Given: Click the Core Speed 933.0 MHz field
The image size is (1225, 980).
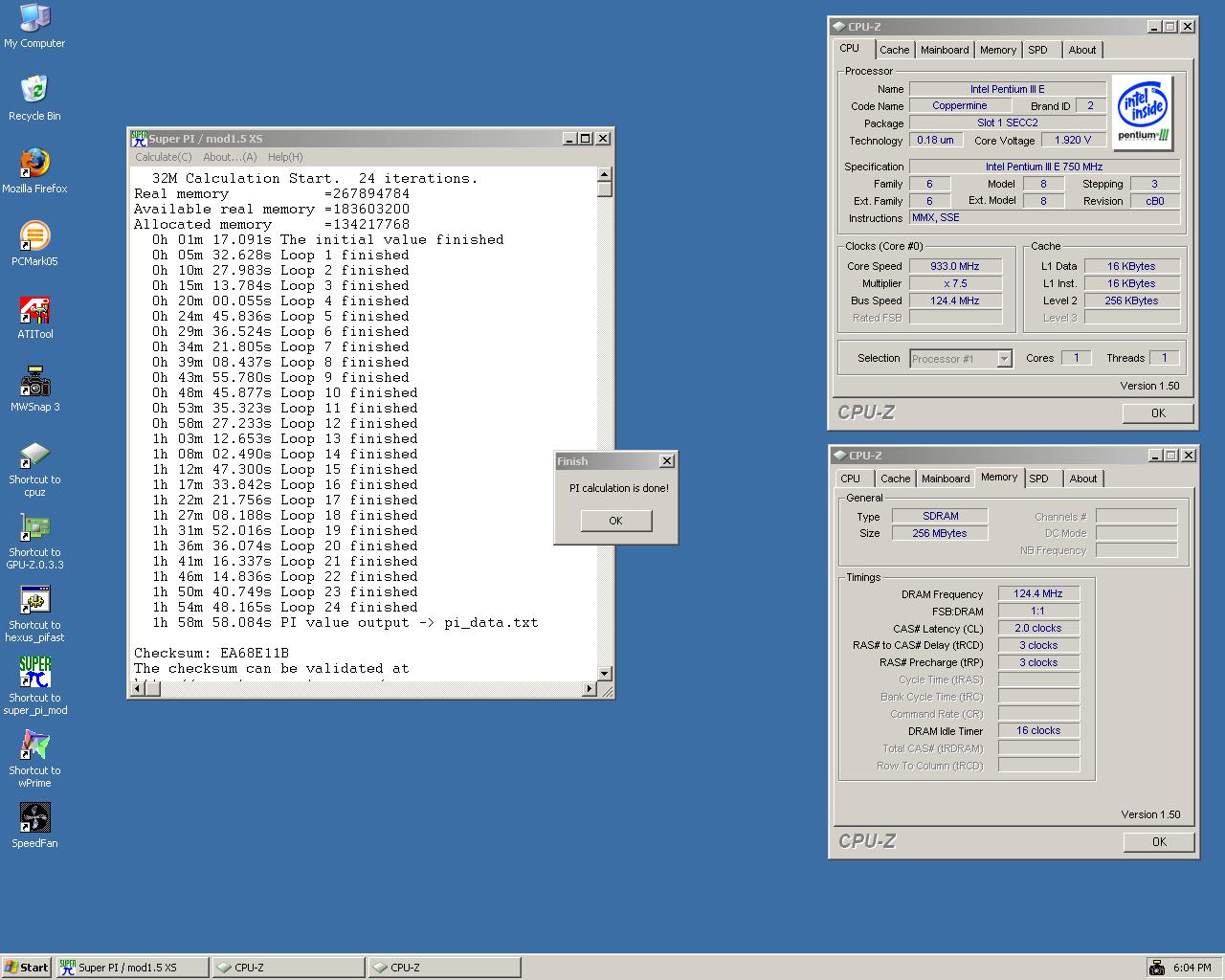Looking at the screenshot, I should coord(955,266).
